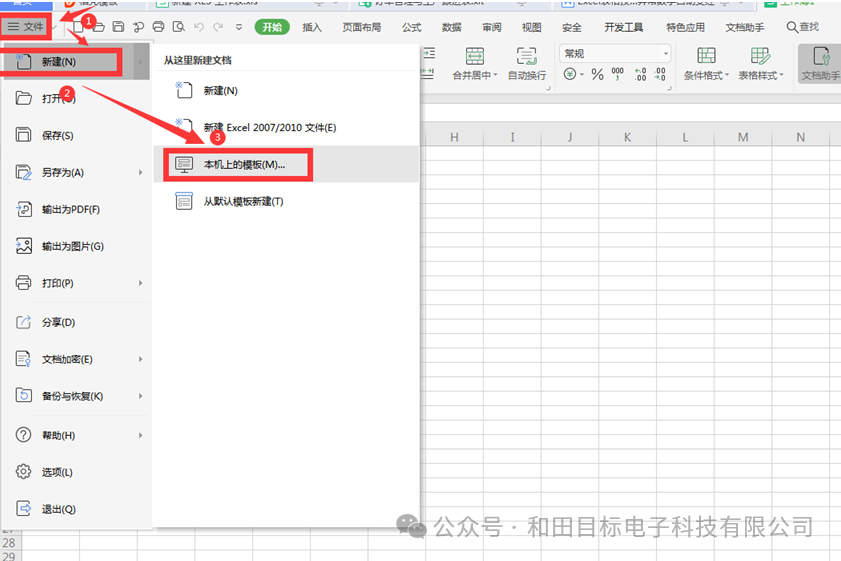Click the 打开 folder icon in file menu

click(23, 98)
